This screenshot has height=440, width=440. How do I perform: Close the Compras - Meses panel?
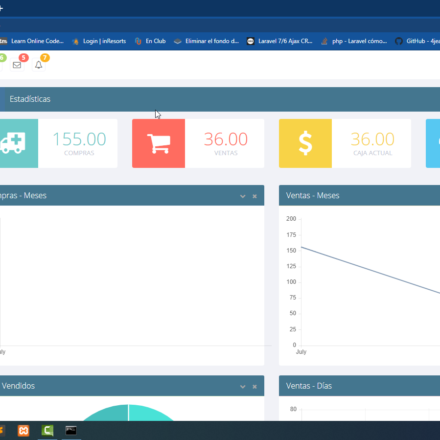coord(255,196)
